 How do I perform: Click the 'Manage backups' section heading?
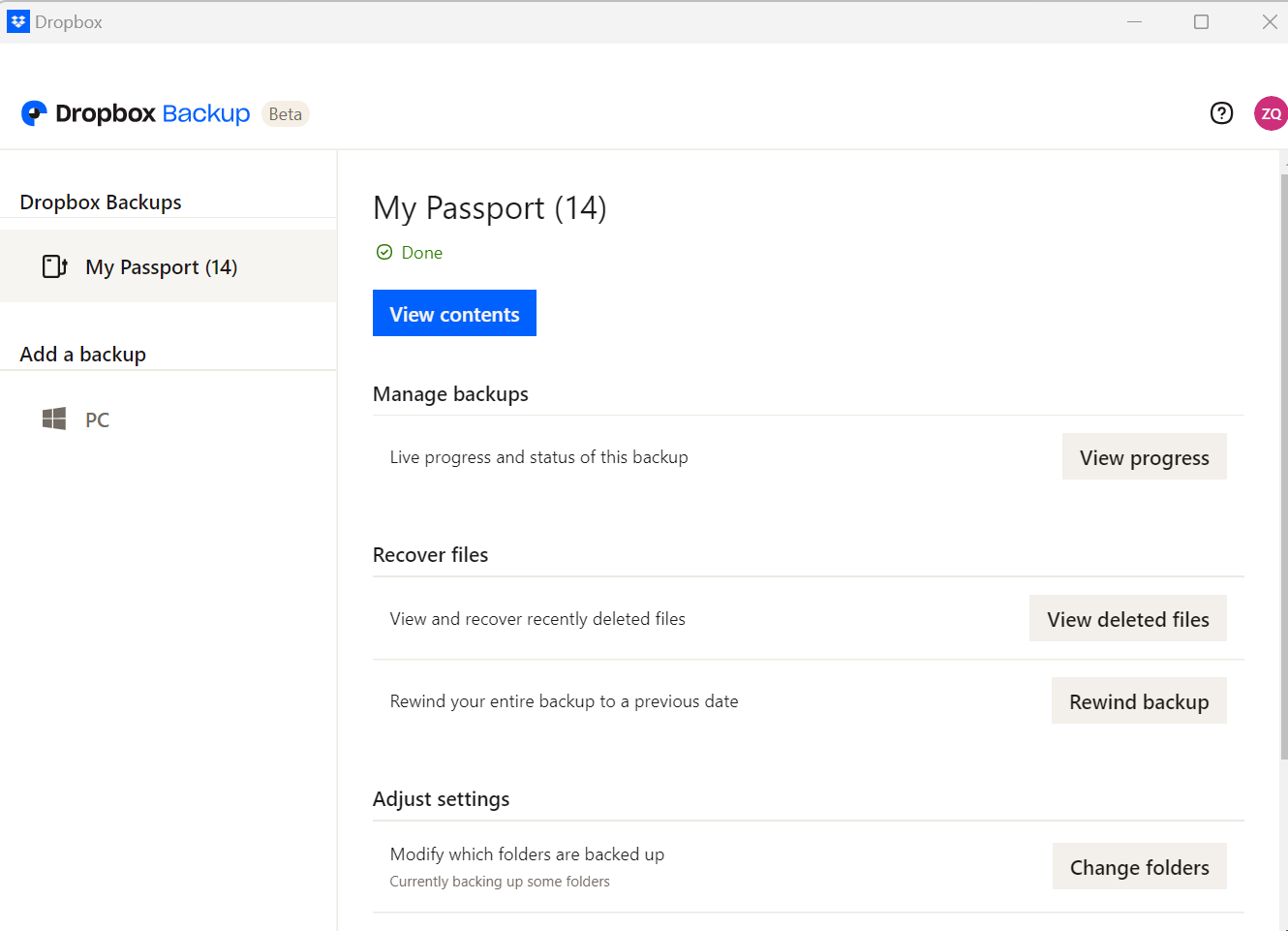(x=450, y=394)
